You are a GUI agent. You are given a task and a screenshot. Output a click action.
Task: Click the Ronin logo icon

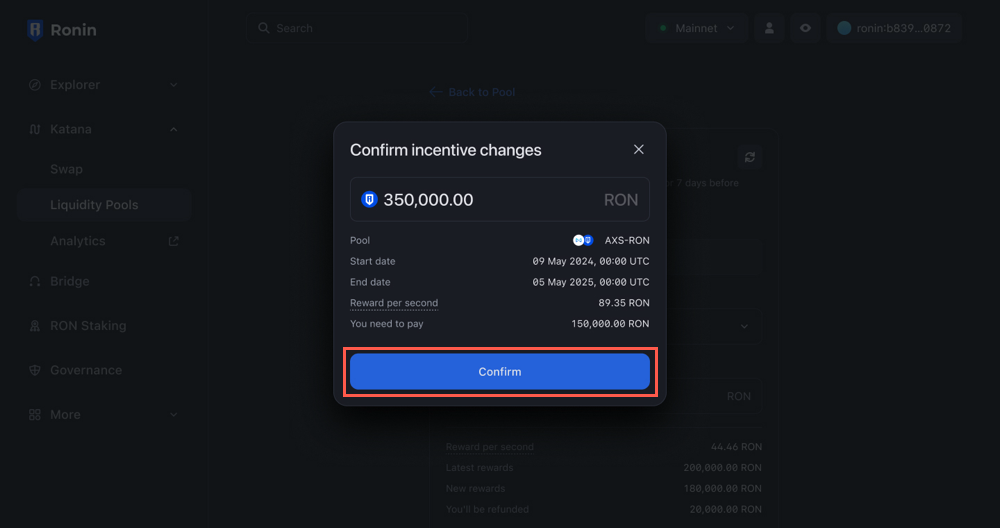35,30
